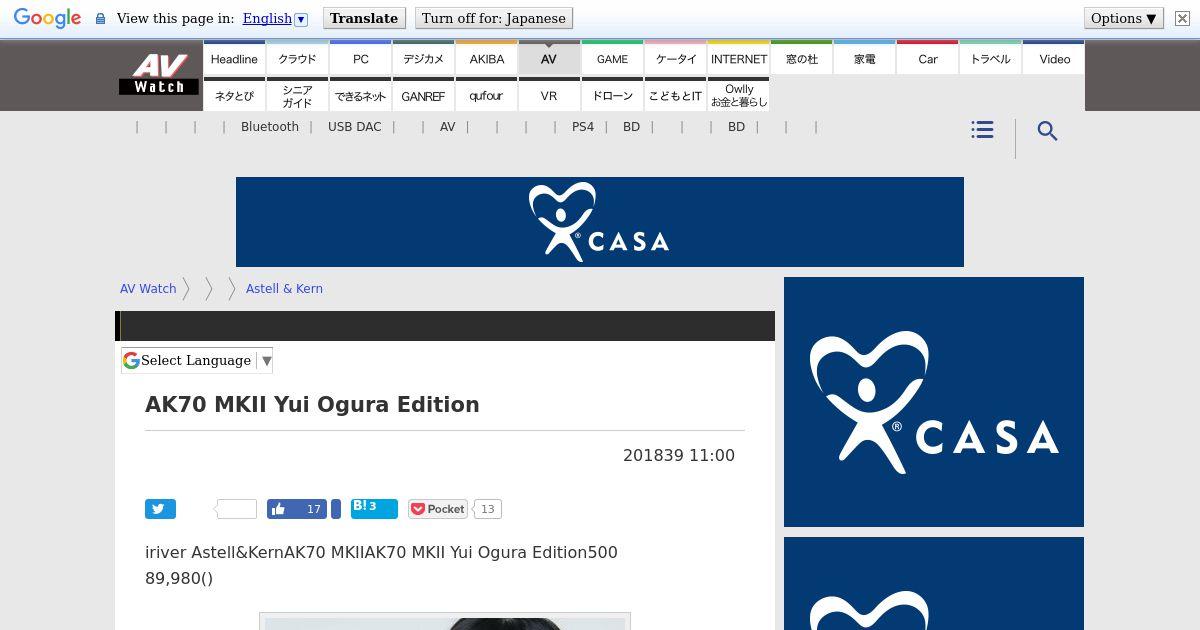The width and height of the screenshot is (1200, 630).
Task: Select the AV nav tab
Action: [549, 58]
